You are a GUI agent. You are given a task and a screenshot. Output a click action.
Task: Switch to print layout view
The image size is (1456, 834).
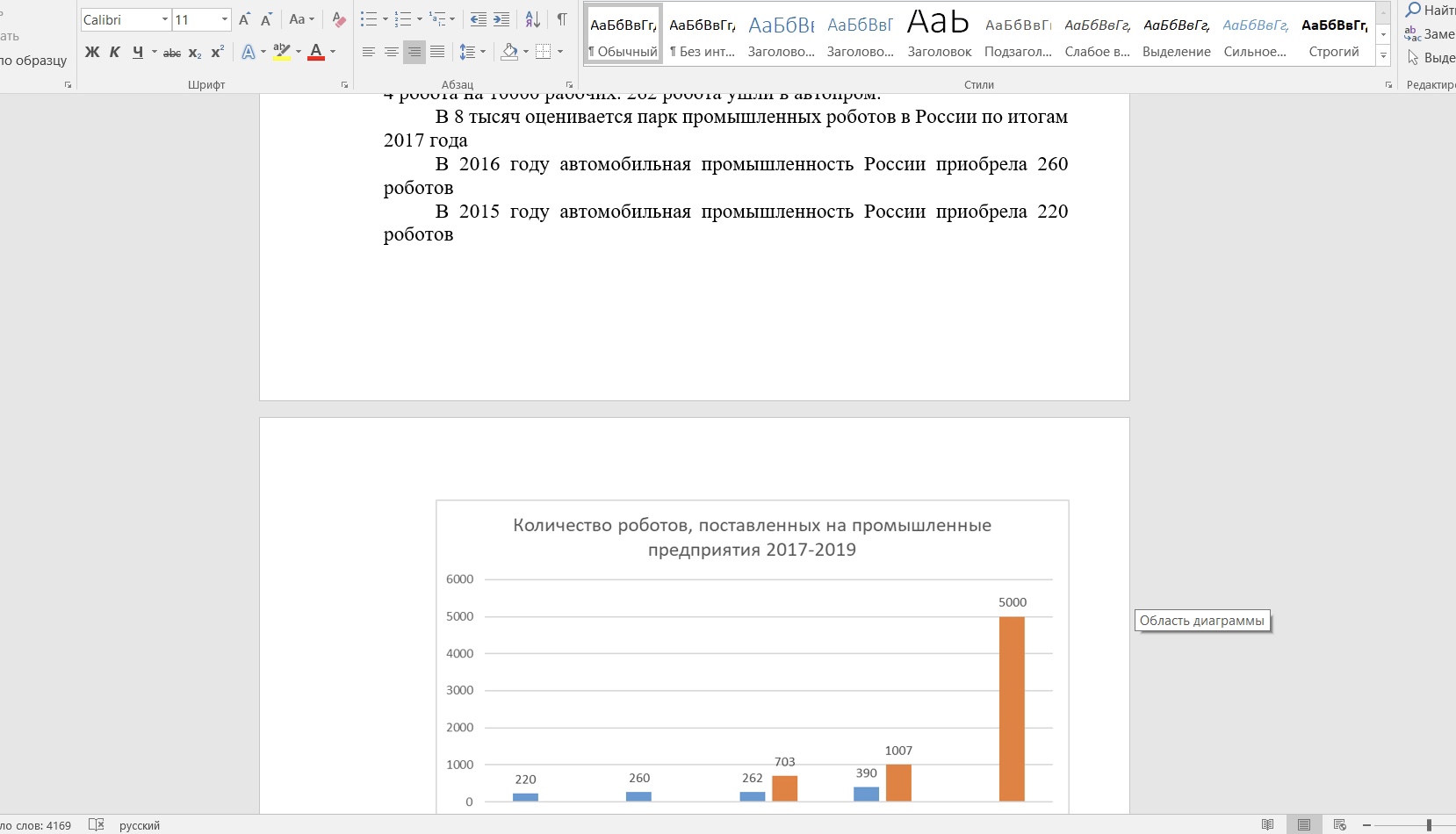tap(1304, 825)
